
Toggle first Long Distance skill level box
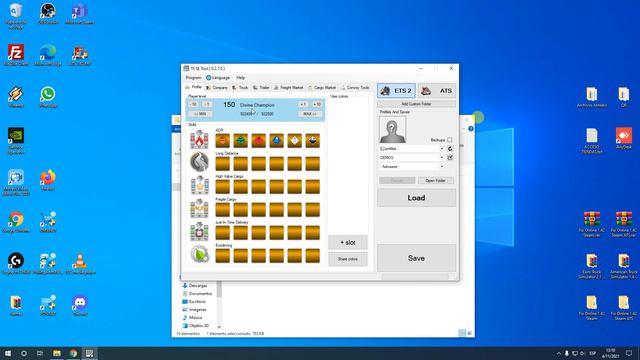pyautogui.click(x=222, y=164)
